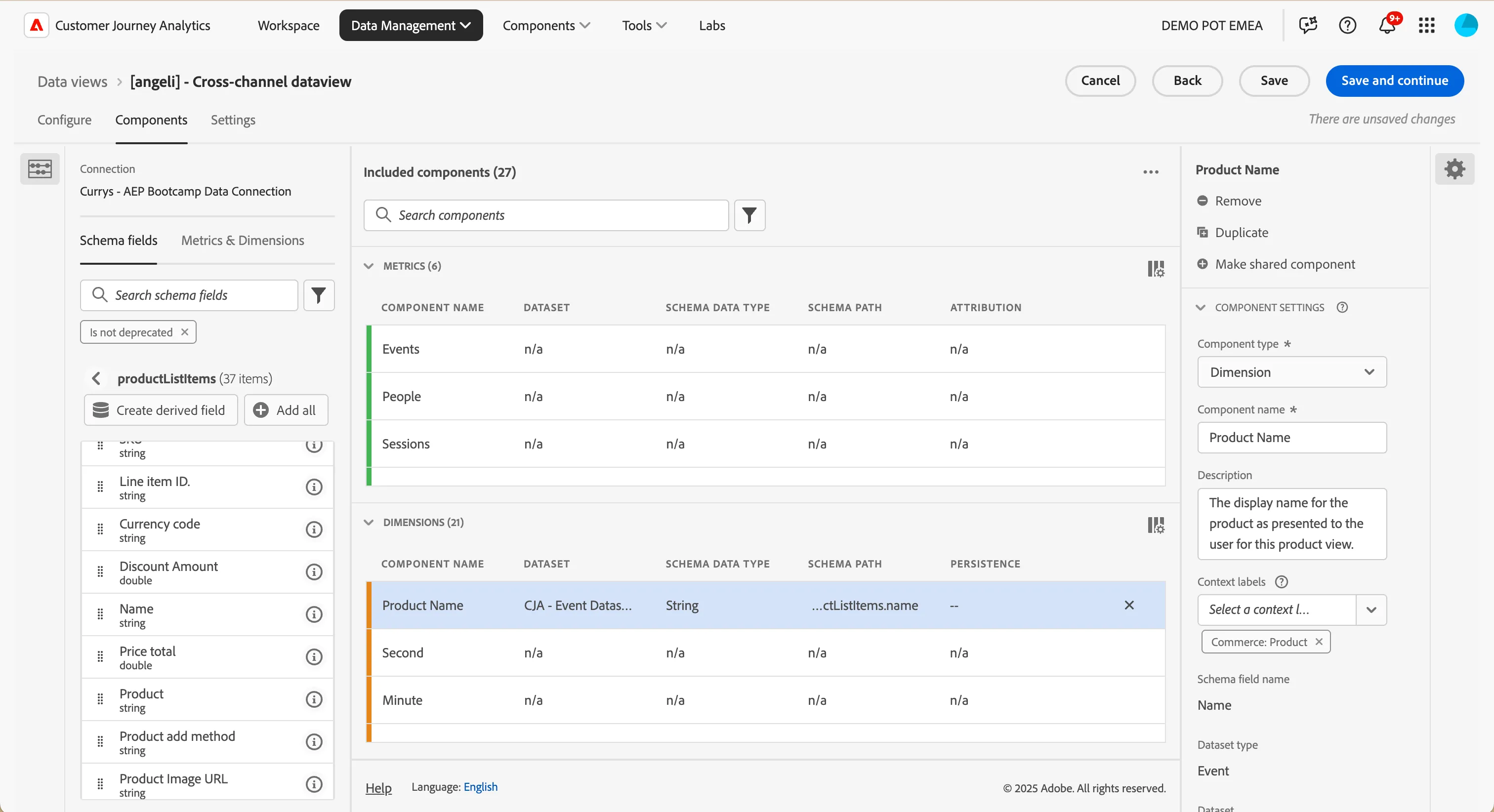This screenshot has height=812, width=1494.
Task: Open the Data Management menu
Action: pyautogui.click(x=411, y=26)
